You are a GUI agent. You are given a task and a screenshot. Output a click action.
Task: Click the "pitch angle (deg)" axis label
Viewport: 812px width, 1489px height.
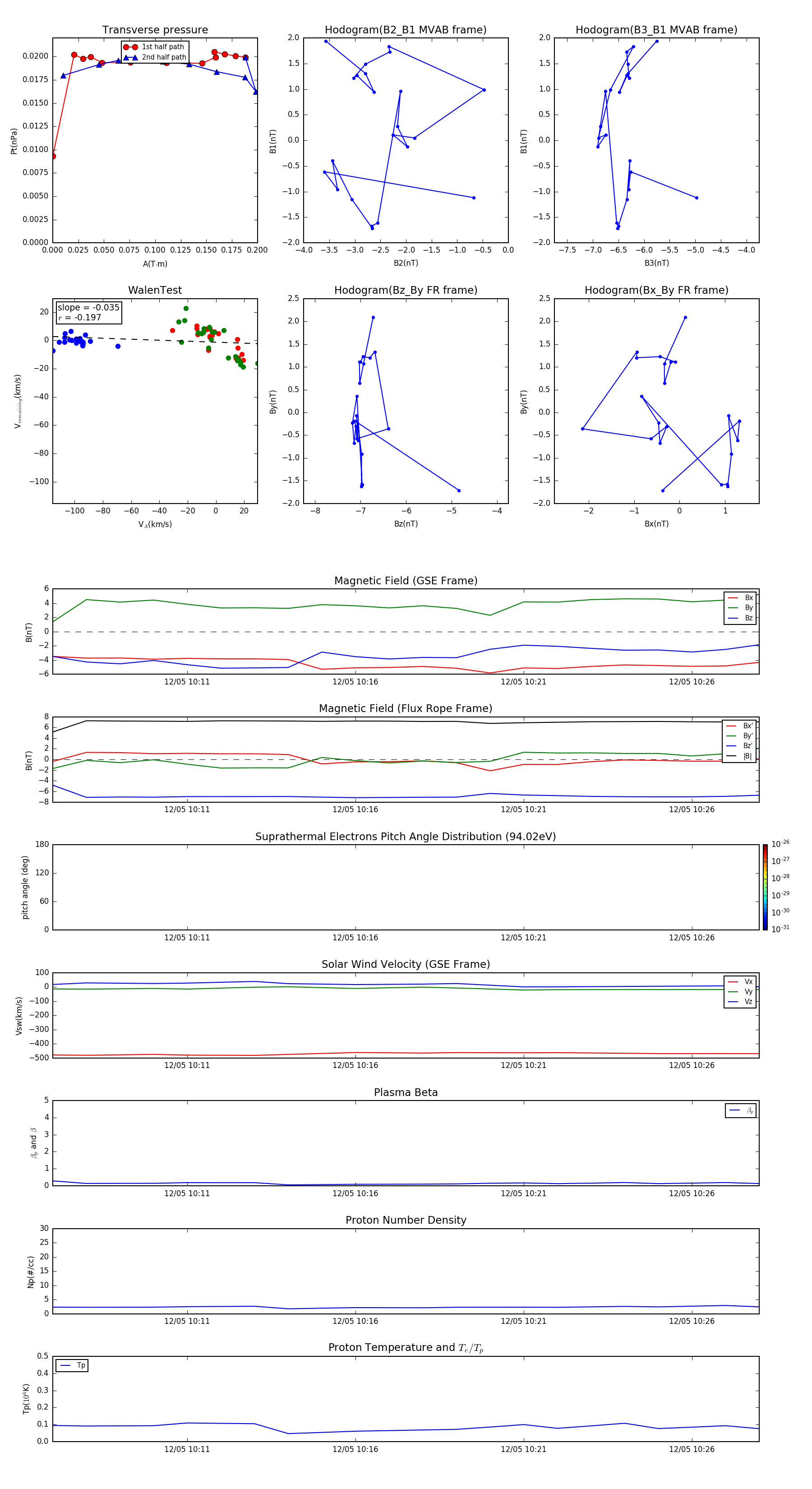25,887
